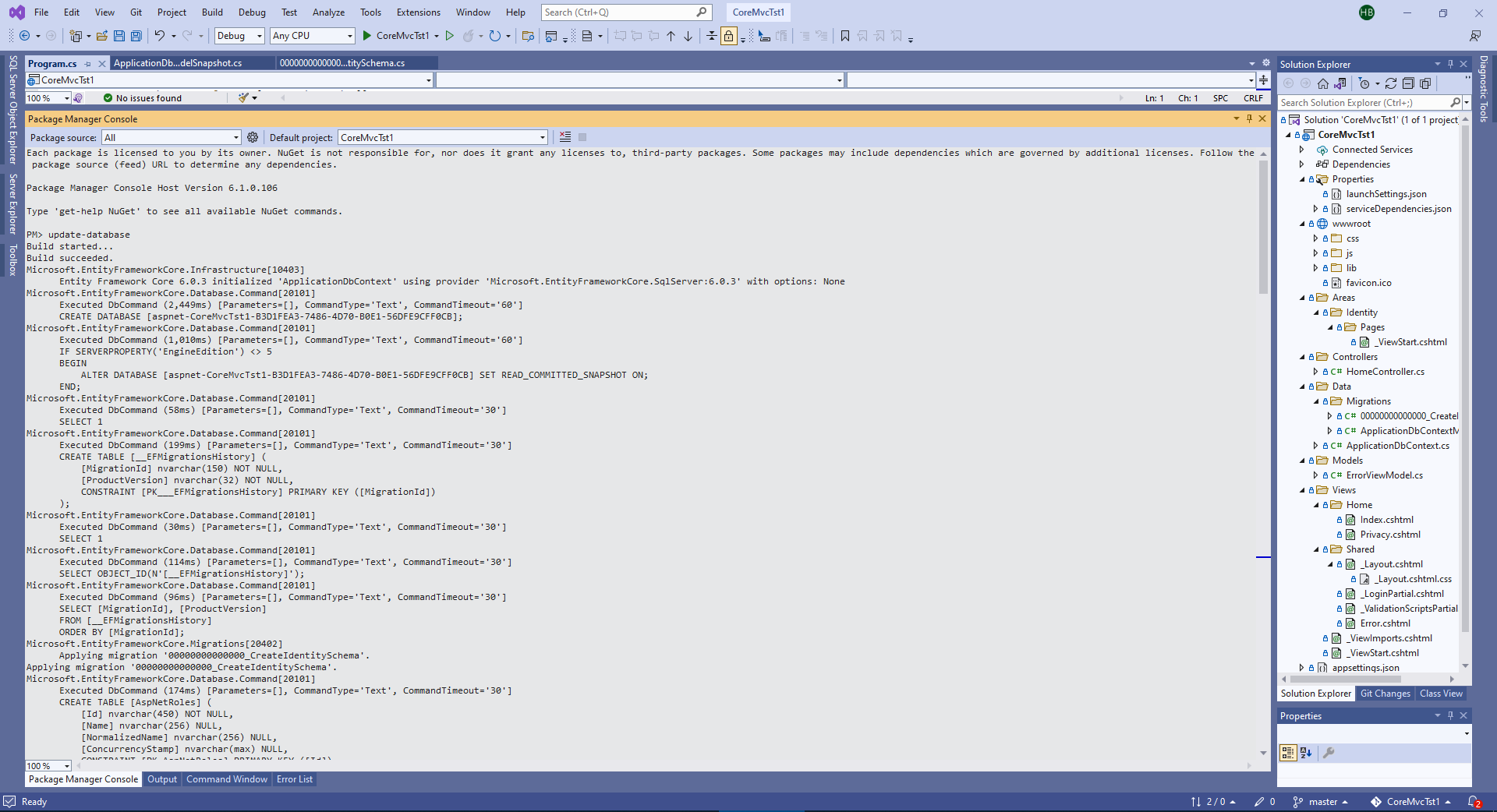The image size is (1497, 812).
Task: Open Package Manager settings gear
Action: [253, 137]
